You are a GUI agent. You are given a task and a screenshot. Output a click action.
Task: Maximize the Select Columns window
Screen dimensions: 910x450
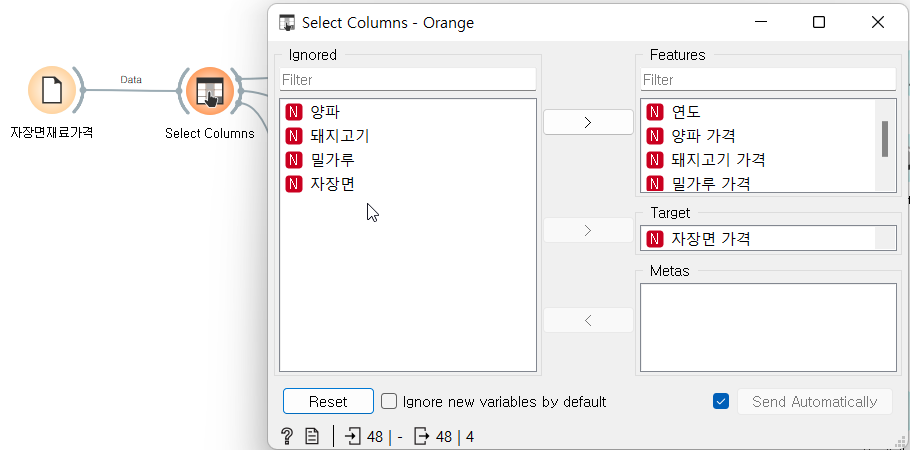click(819, 22)
